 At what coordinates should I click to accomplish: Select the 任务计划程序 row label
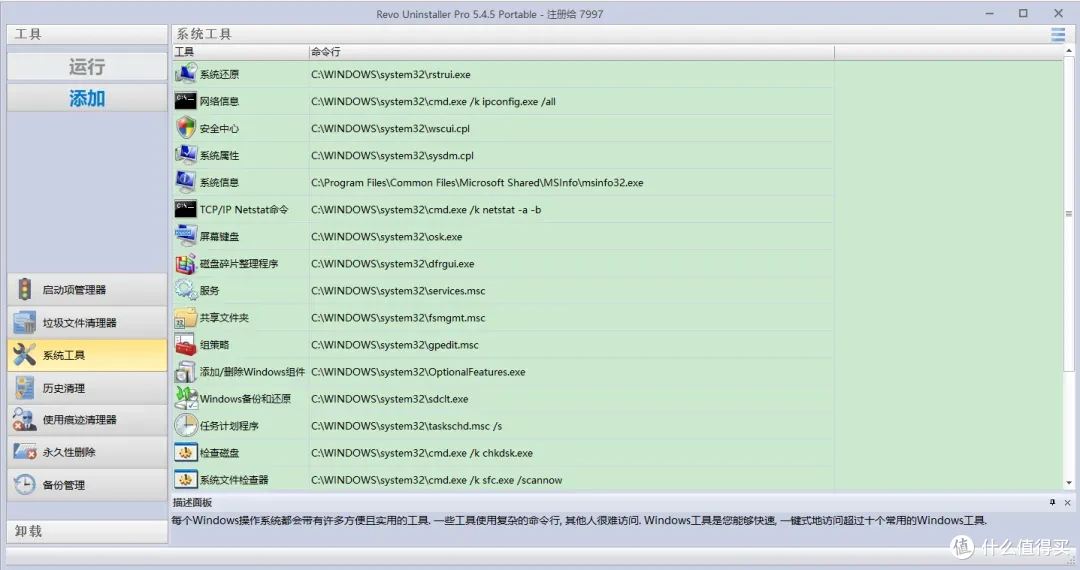[229, 426]
